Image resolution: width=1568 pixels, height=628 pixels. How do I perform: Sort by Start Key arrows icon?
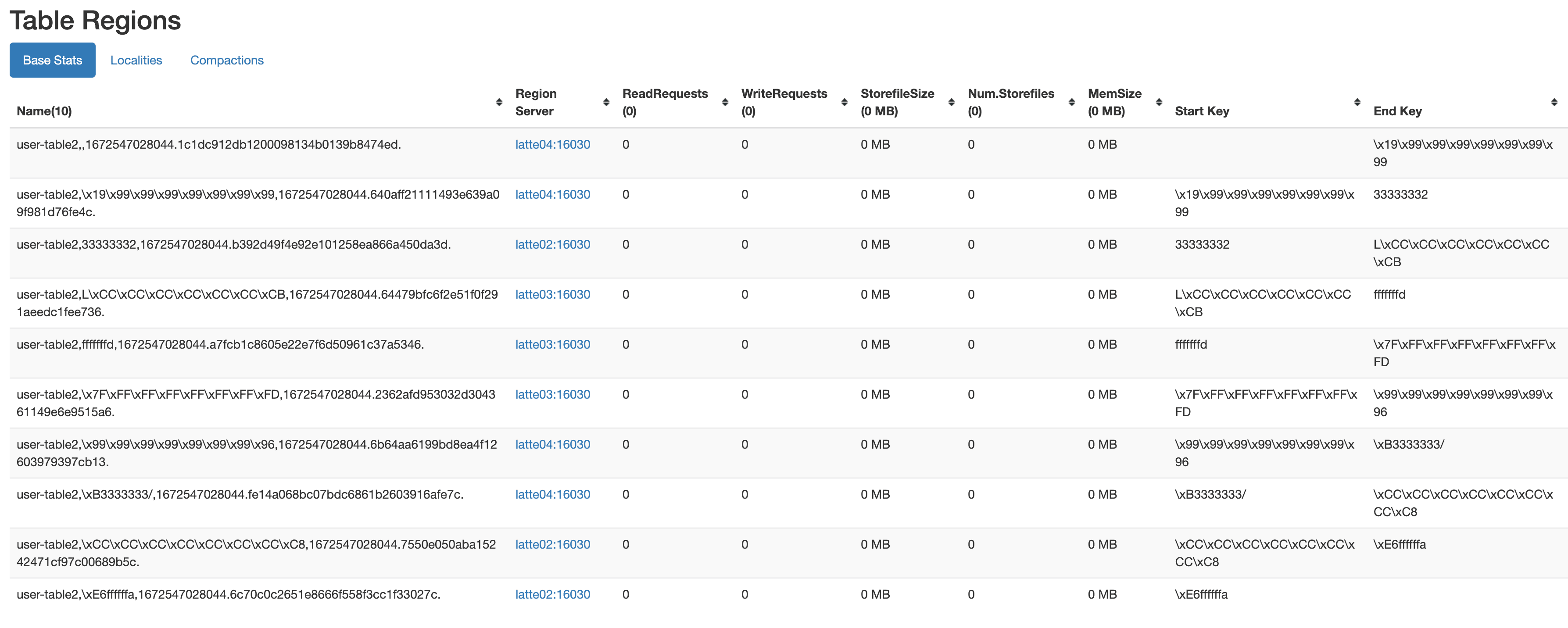click(x=1357, y=102)
